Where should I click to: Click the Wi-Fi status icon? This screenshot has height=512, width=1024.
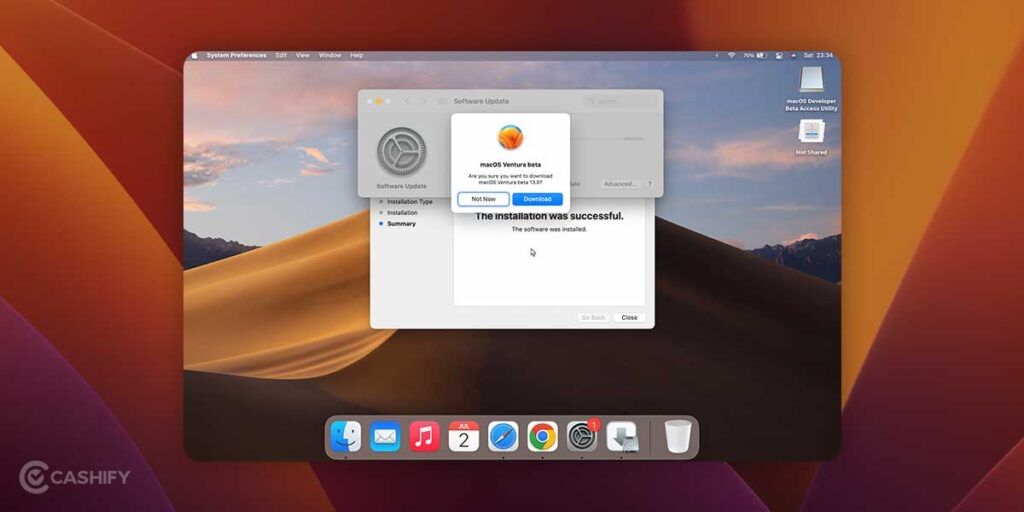[731, 56]
